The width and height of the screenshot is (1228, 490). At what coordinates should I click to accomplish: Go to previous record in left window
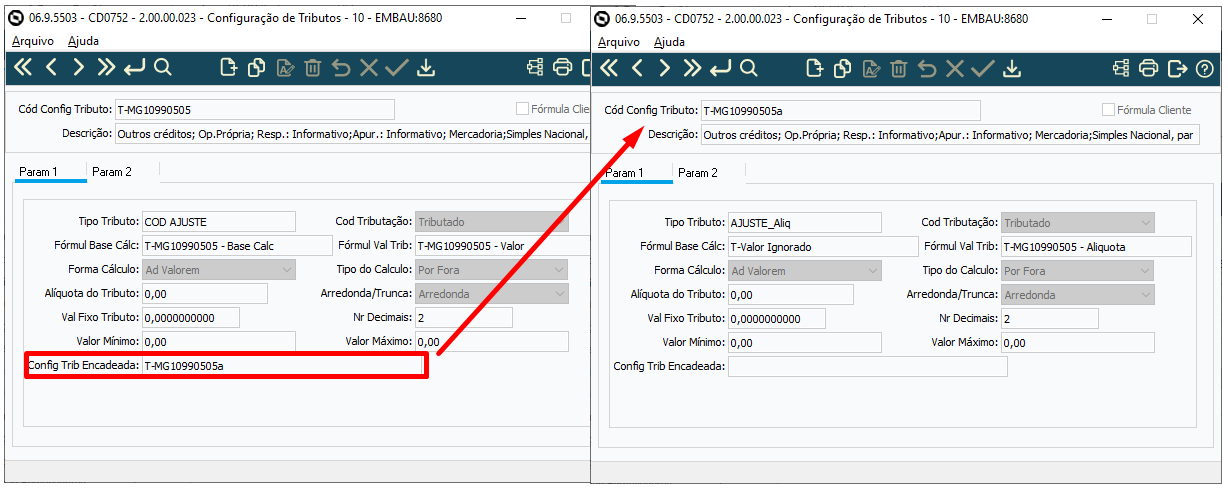click(51, 68)
